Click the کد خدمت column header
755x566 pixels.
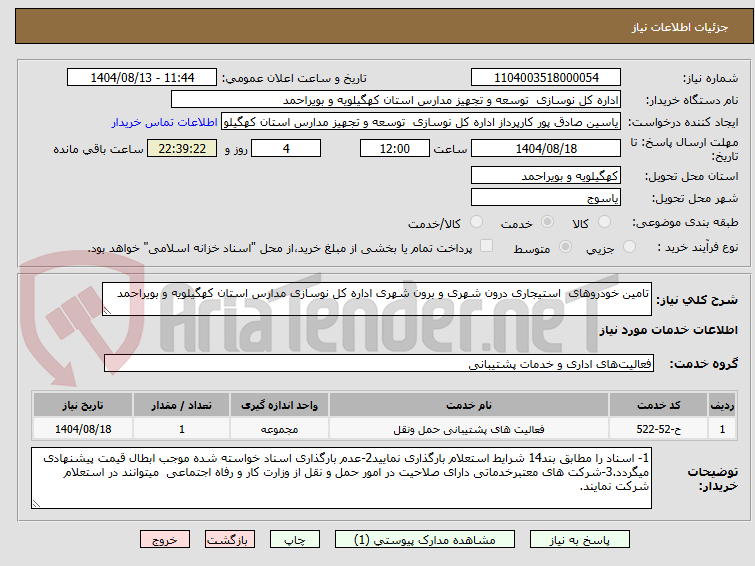pyautogui.click(x=658, y=405)
